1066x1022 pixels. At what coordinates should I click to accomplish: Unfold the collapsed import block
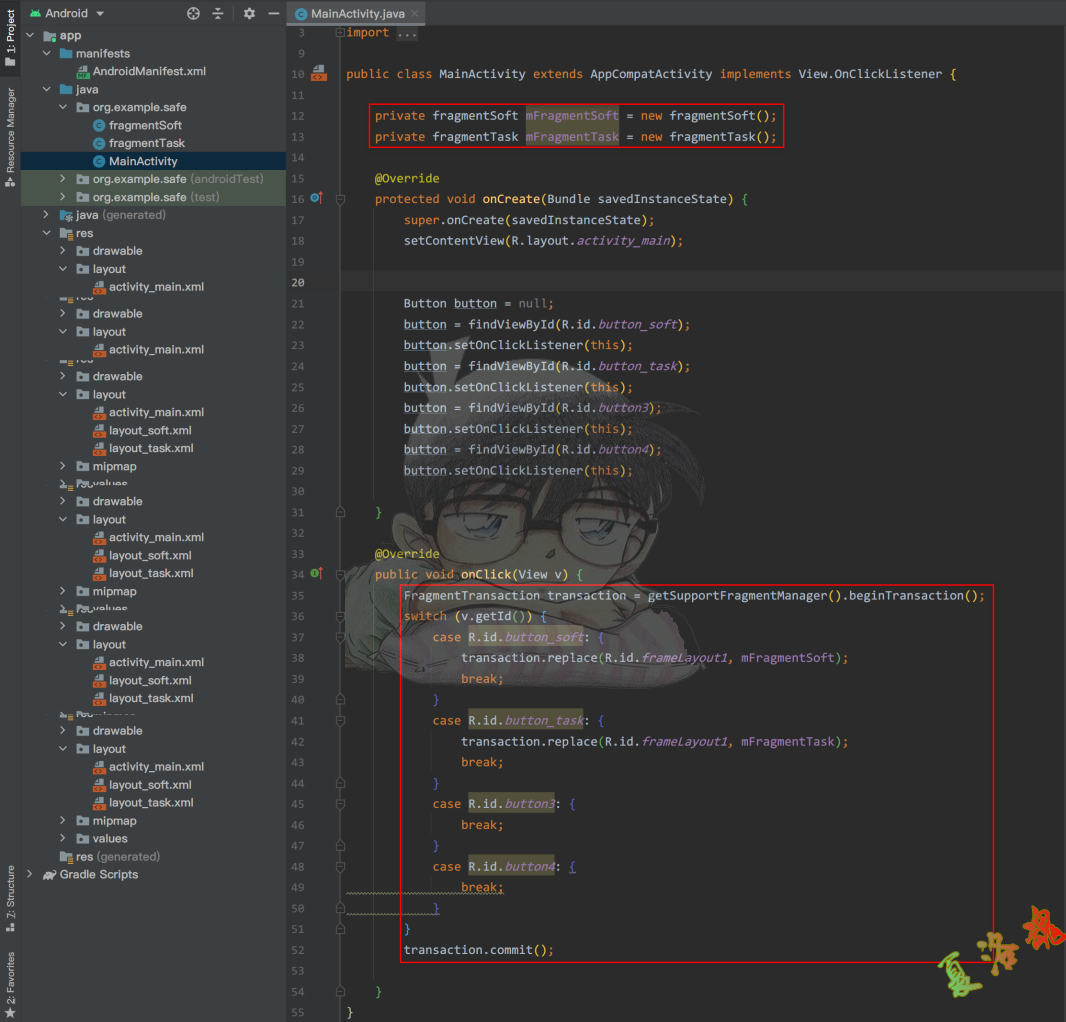(340, 33)
